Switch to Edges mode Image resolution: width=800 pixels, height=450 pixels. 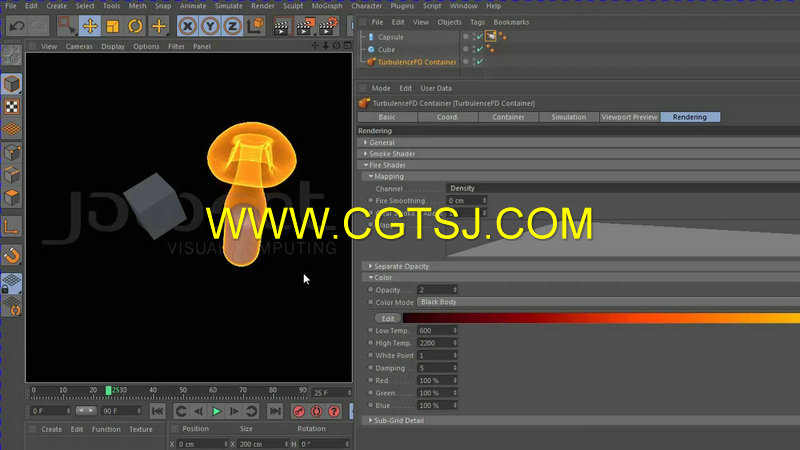[11, 175]
